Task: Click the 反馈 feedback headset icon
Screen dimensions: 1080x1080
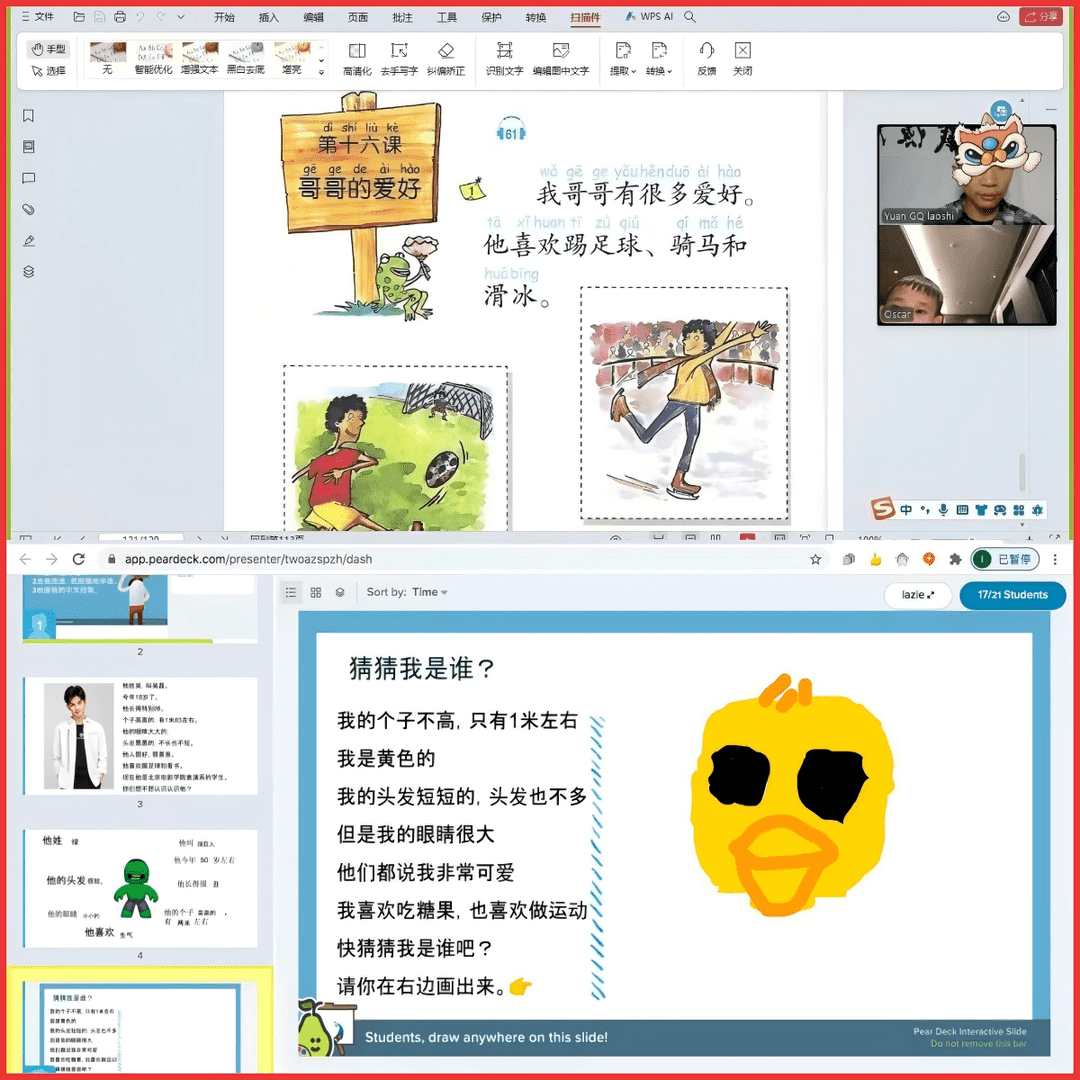Action: click(707, 59)
